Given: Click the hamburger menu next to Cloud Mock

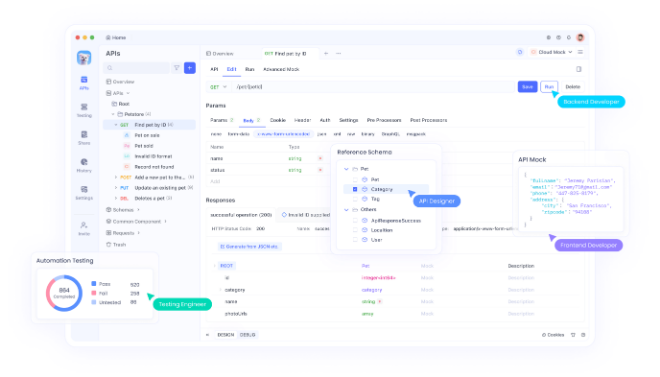Looking at the screenshot, I should tap(580, 52).
